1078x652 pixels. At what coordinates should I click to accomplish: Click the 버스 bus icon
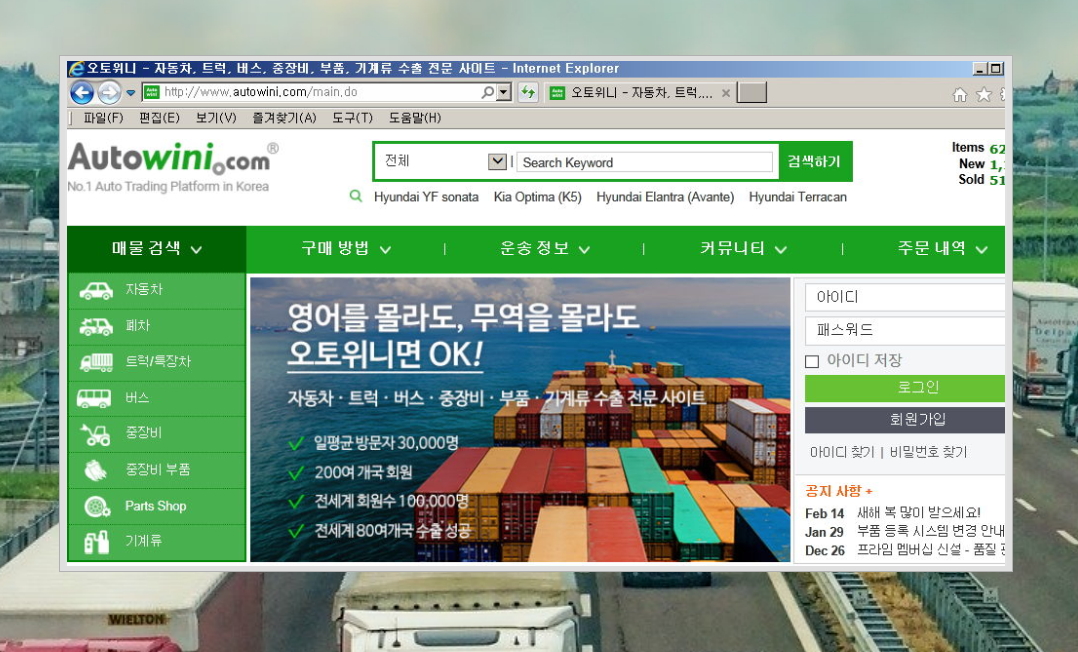[x=94, y=398]
